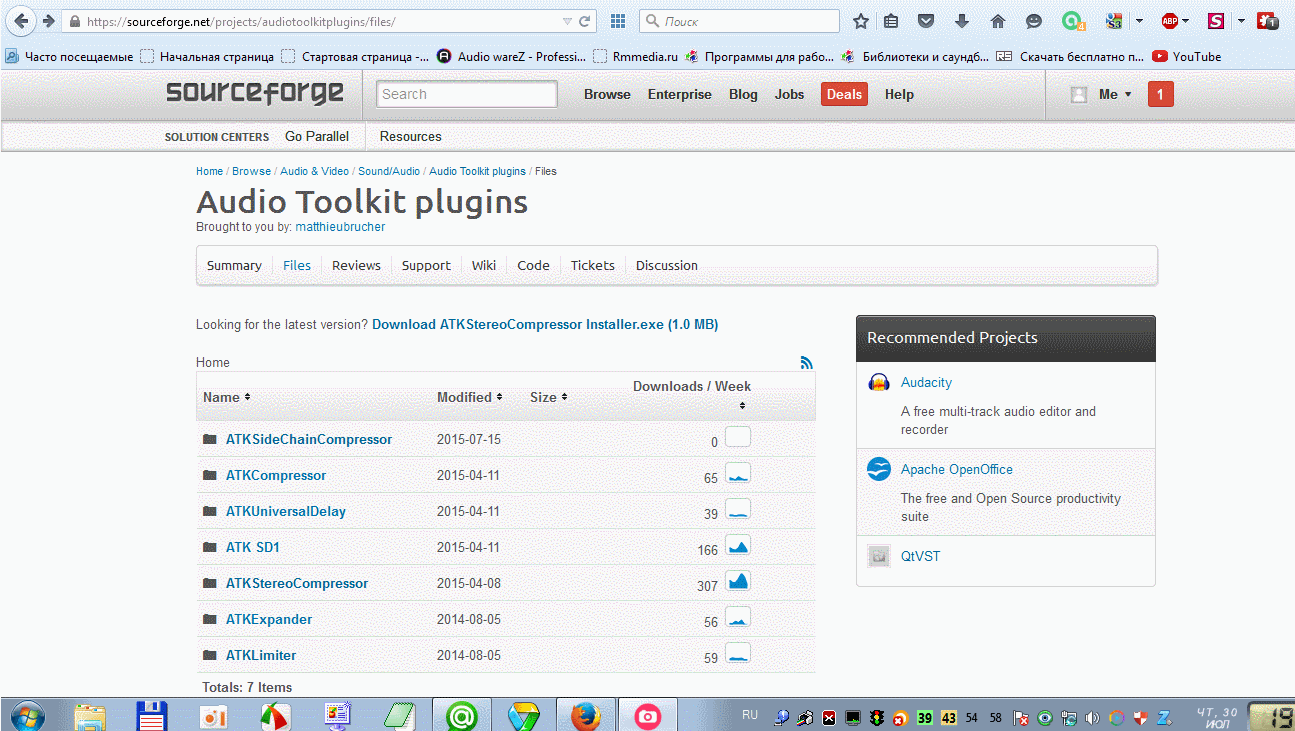Switch keyboard language RU indicator
Screen dimensions: 1295x731
tap(750, 715)
